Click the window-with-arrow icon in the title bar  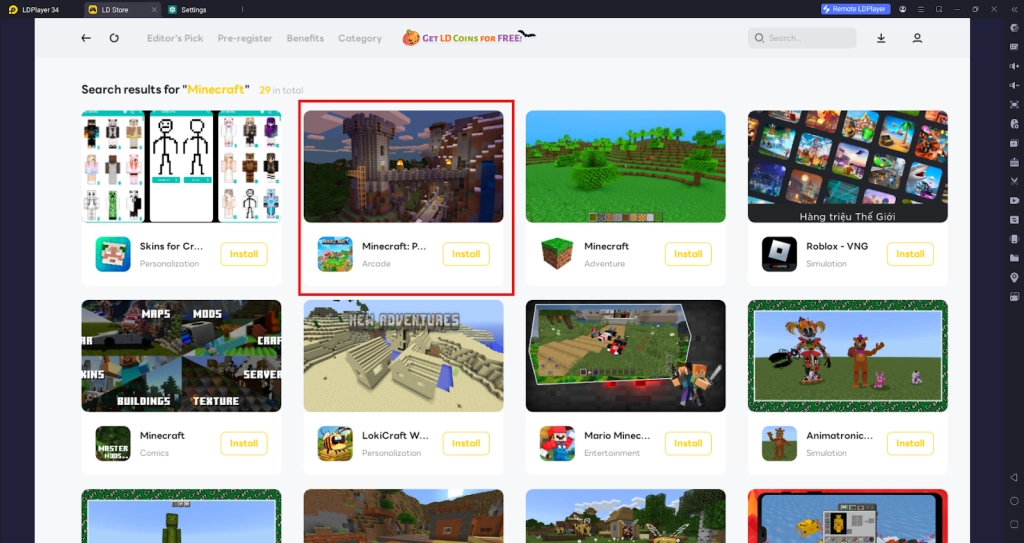939,9
